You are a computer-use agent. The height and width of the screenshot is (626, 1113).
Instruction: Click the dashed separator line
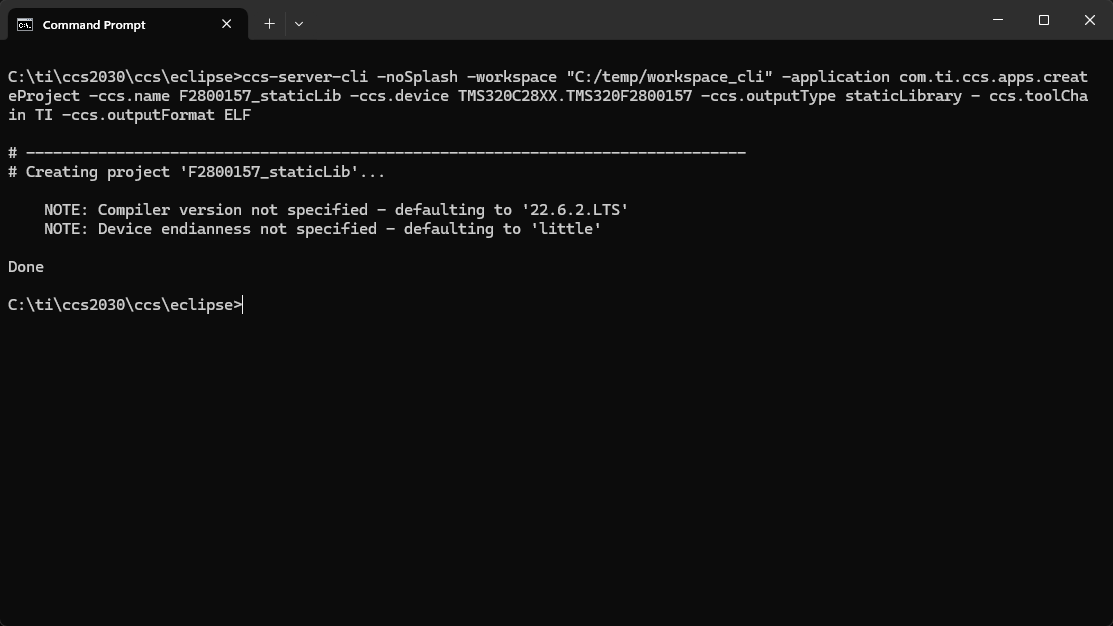(x=377, y=153)
